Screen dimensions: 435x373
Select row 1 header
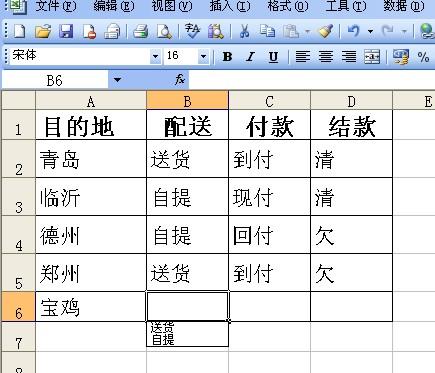pyautogui.click(x=18, y=125)
